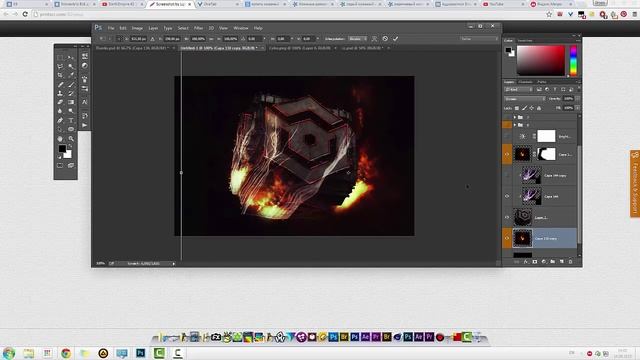The width and height of the screenshot is (640, 360).
Task: Lock transparent pixels in Layers panel
Action: click(x=517, y=108)
